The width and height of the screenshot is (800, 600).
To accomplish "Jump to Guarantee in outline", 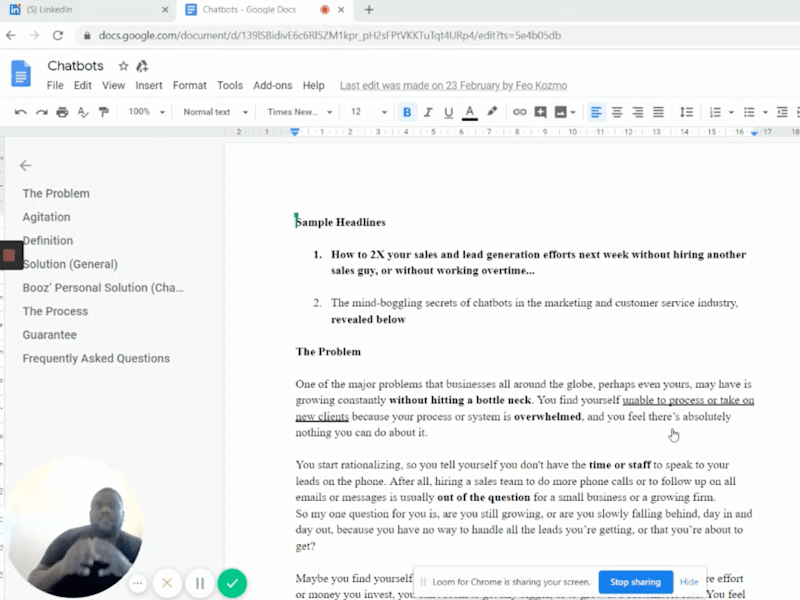I will (49, 335).
